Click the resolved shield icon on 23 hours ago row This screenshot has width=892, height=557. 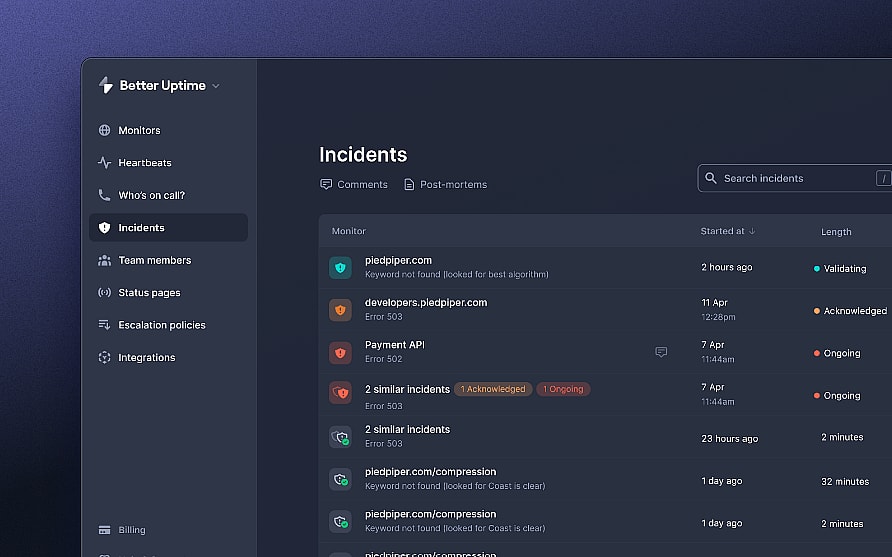[340, 437]
